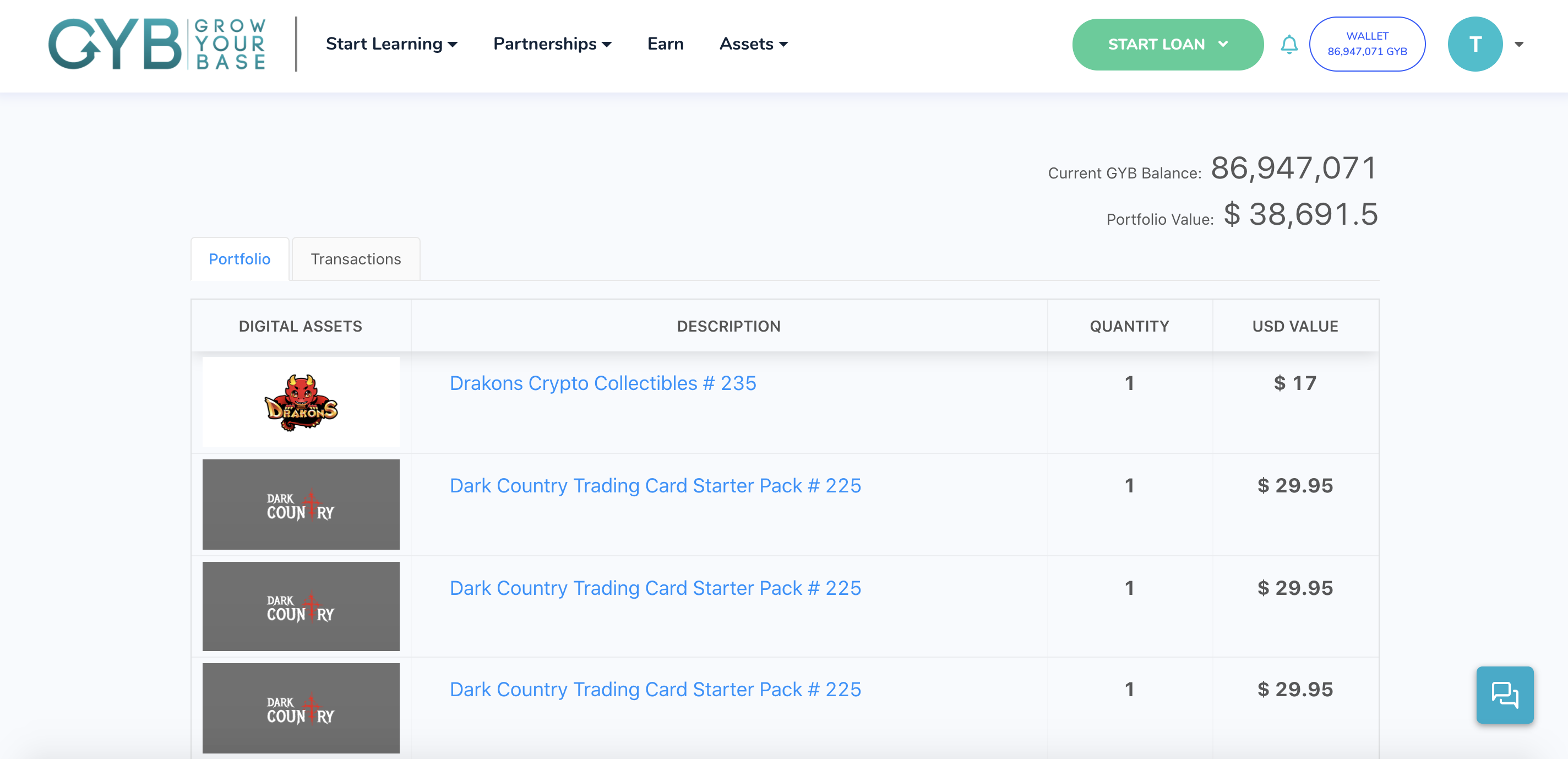Click the Wallet balance pill
1568x759 pixels.
tap(1368, 44)
